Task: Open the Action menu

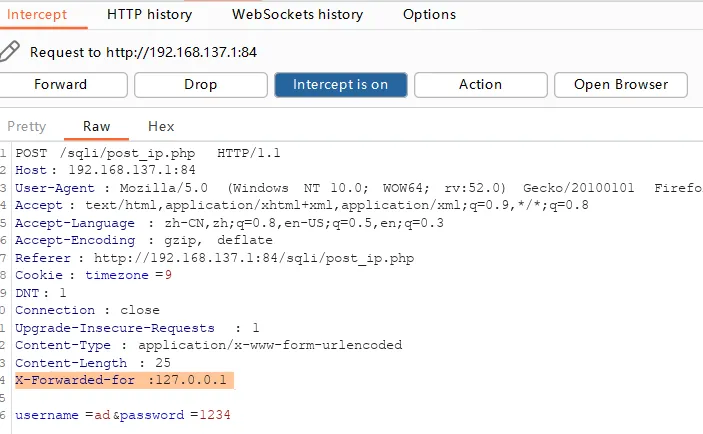Action: pos(480,84)
